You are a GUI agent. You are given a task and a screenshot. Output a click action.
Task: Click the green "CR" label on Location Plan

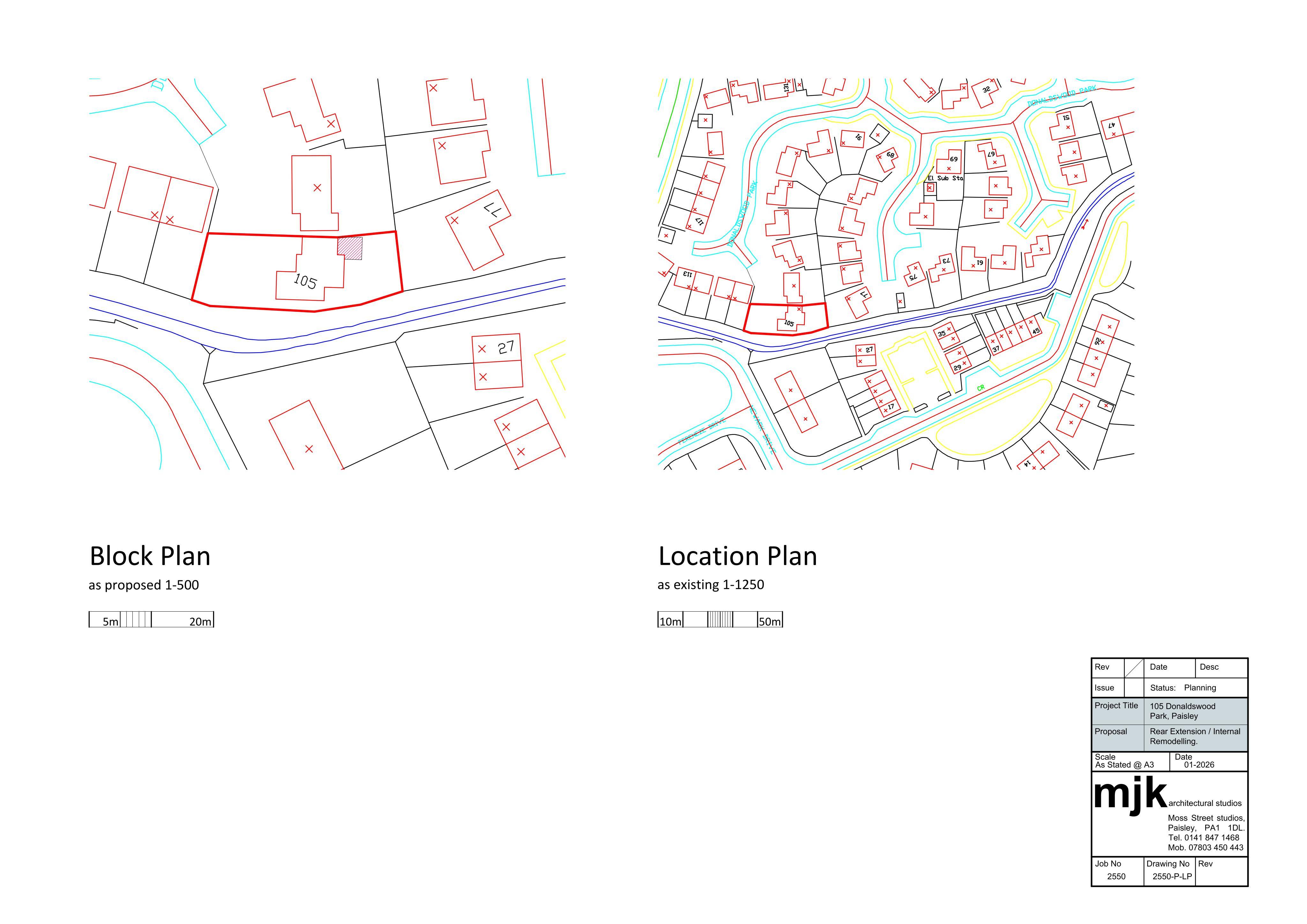[980, 388]
